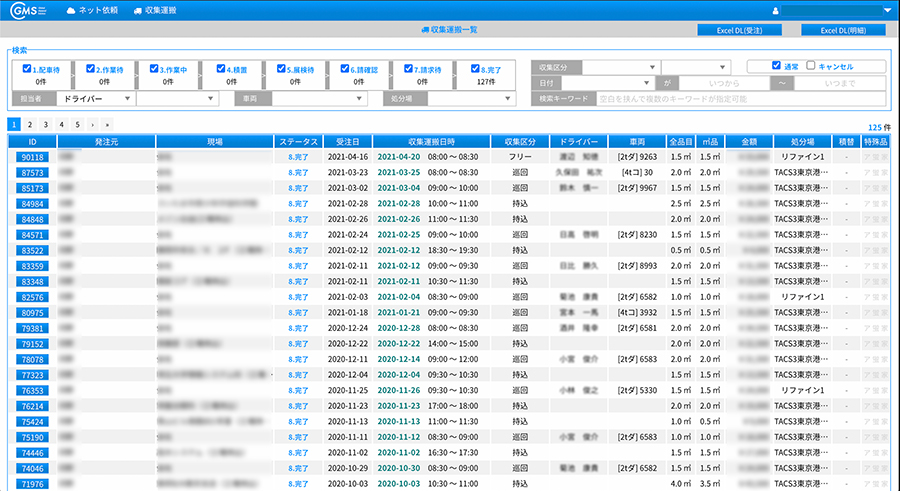Open order ID 82576
Screen dimensions: 900x491
tap(32, 297)
